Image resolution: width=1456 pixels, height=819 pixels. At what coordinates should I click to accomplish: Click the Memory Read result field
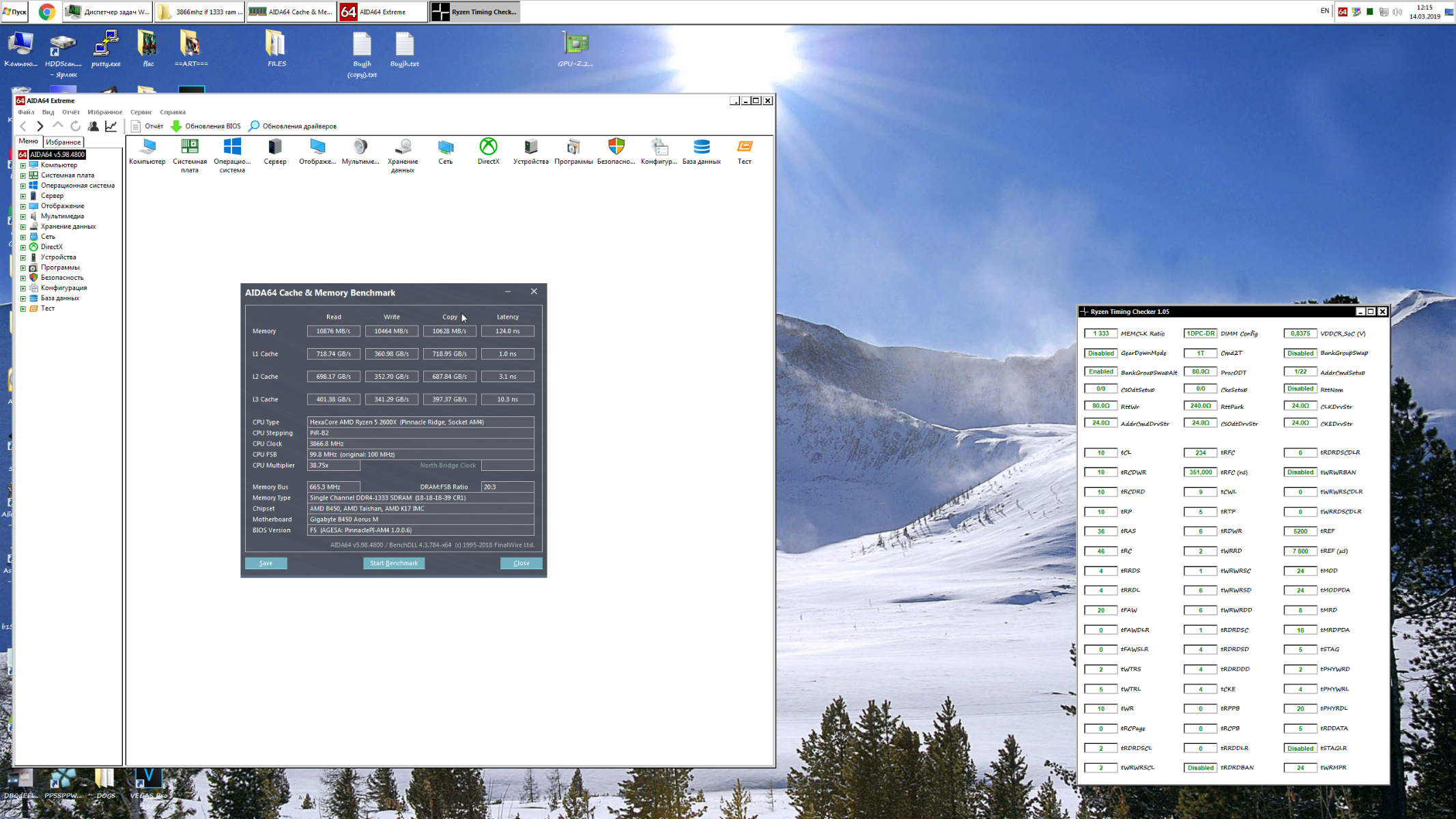click(333, 331)
